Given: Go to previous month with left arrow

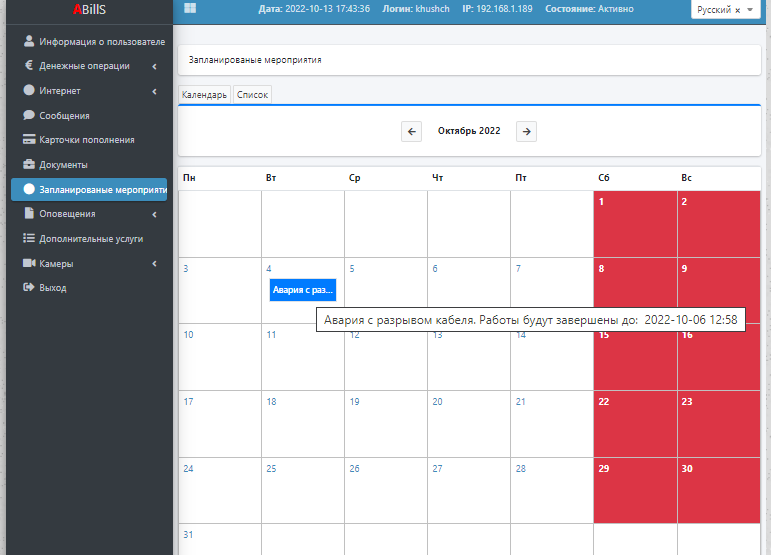Looking at the screenshot, I should [411, 131].
